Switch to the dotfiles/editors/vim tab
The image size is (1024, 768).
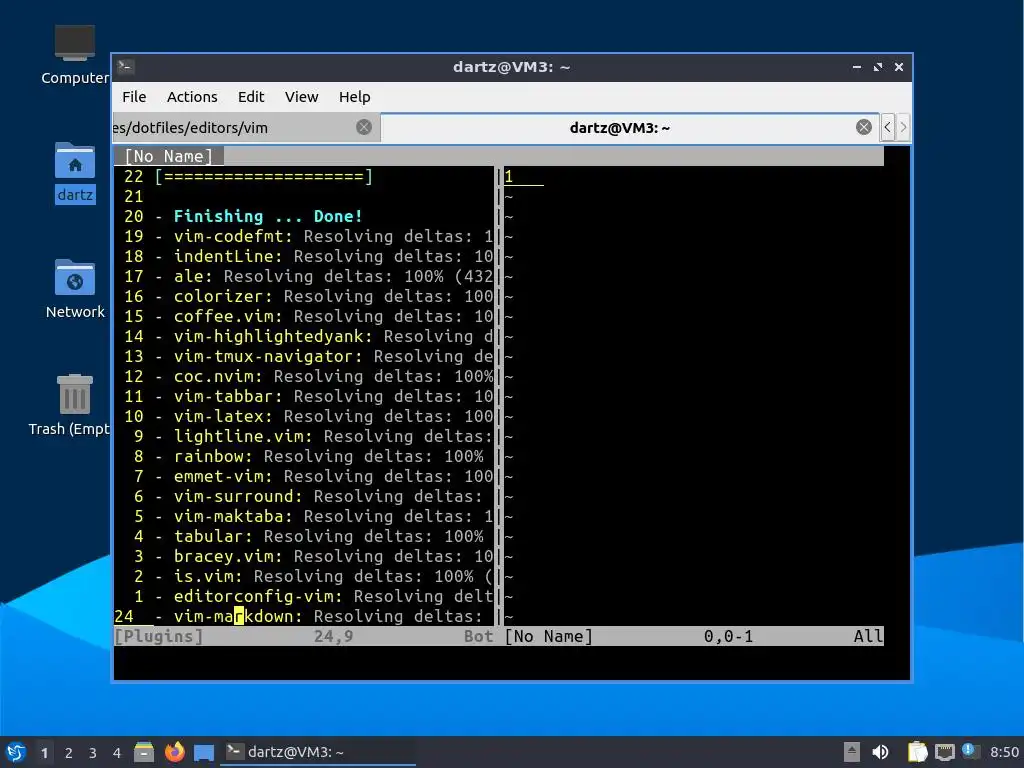click(246, 127)
